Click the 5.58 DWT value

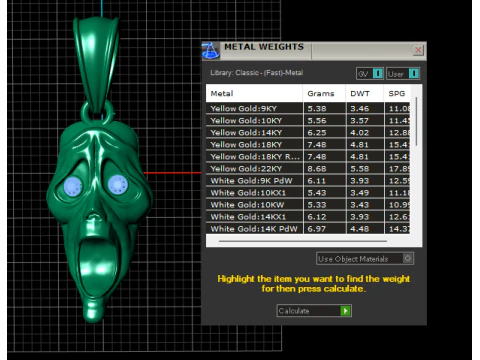[359, 169]
